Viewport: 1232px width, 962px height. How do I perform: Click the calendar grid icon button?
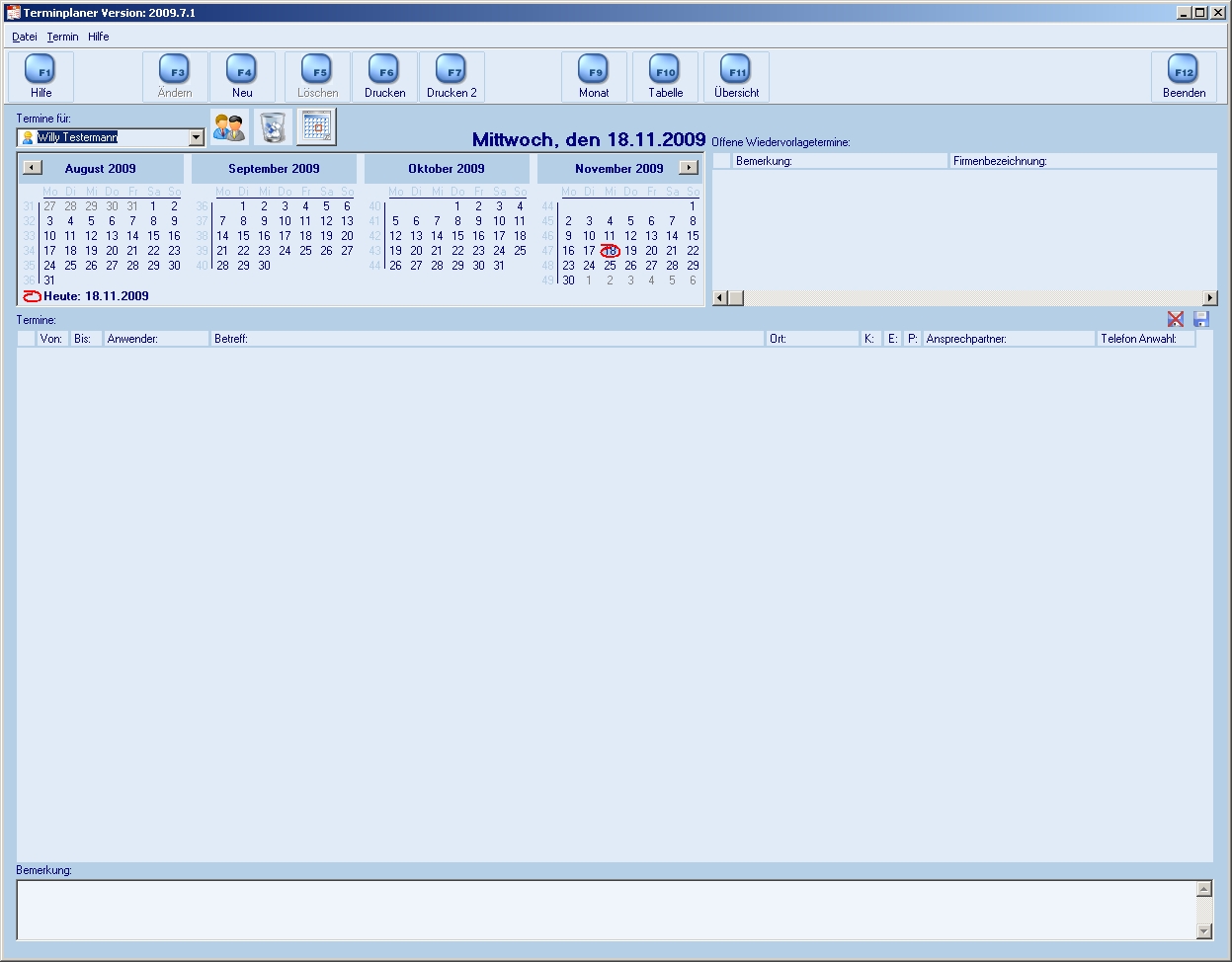pos(316,127)
